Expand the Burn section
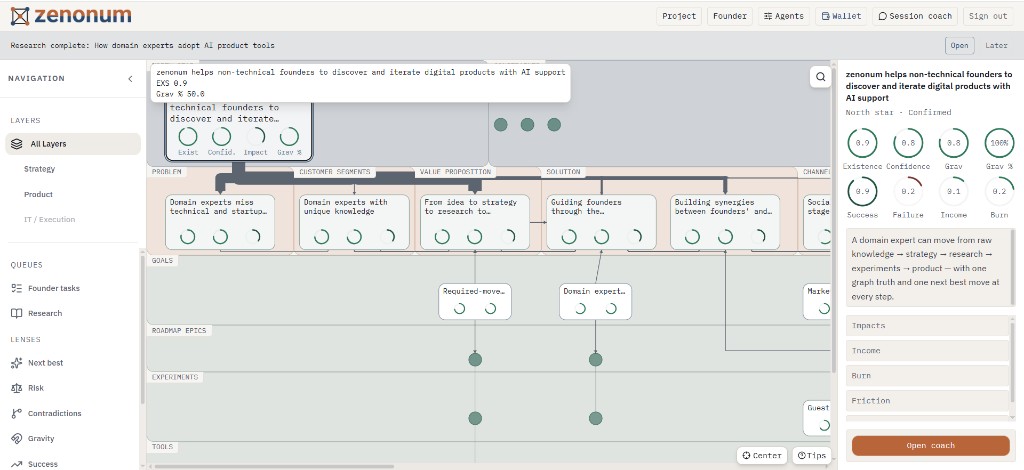 pos(928,376)
